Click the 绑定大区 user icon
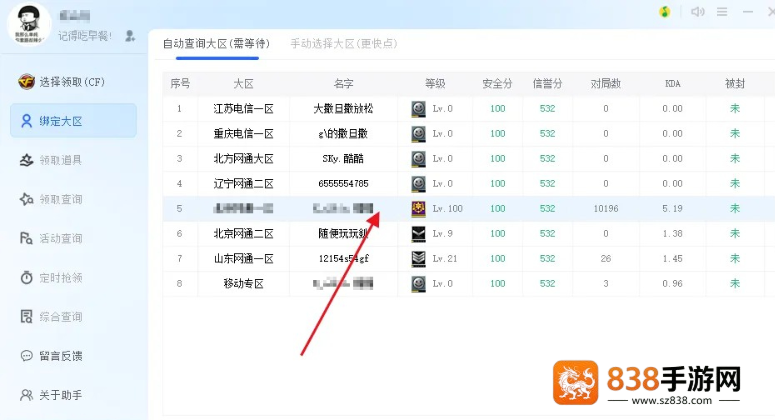Screen dimensions: 775x420 26,121
